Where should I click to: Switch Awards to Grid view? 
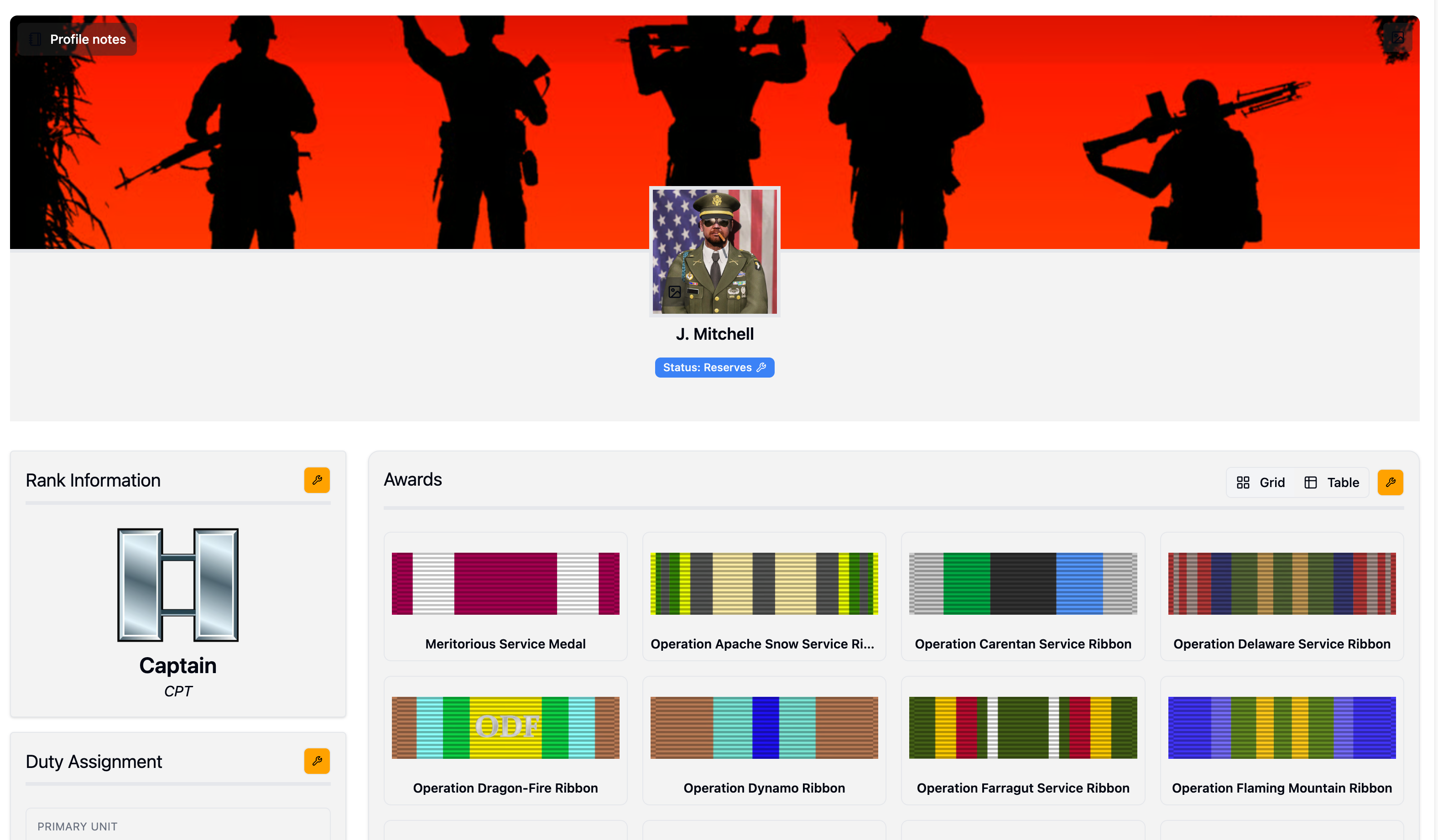tap(1261, 482)
